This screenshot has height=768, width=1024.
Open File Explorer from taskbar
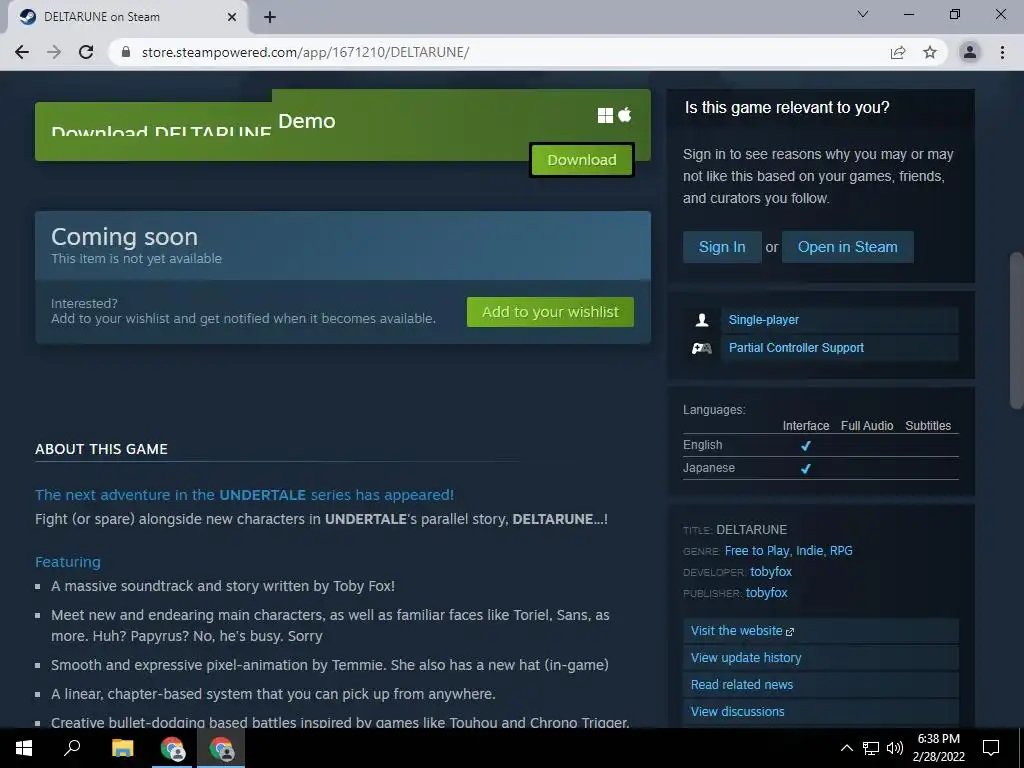click(x=122, y=748)
